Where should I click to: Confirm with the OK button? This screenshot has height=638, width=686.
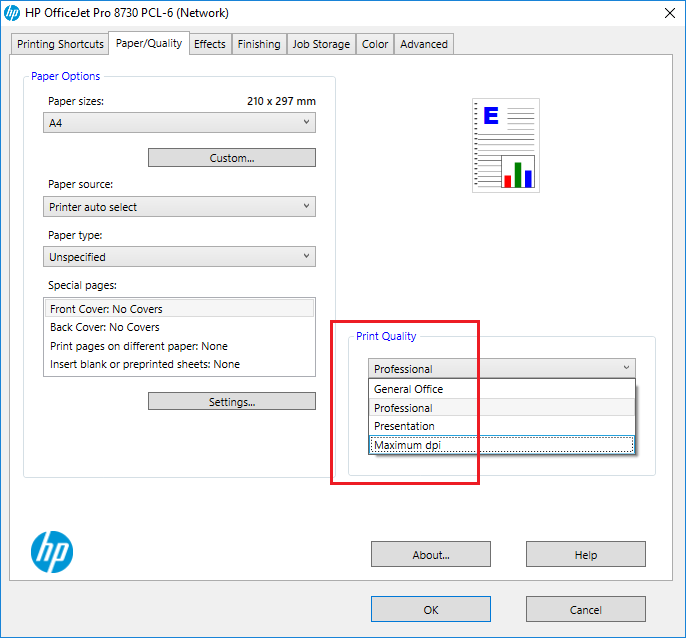pyautogui.click(x=431, y=609)
